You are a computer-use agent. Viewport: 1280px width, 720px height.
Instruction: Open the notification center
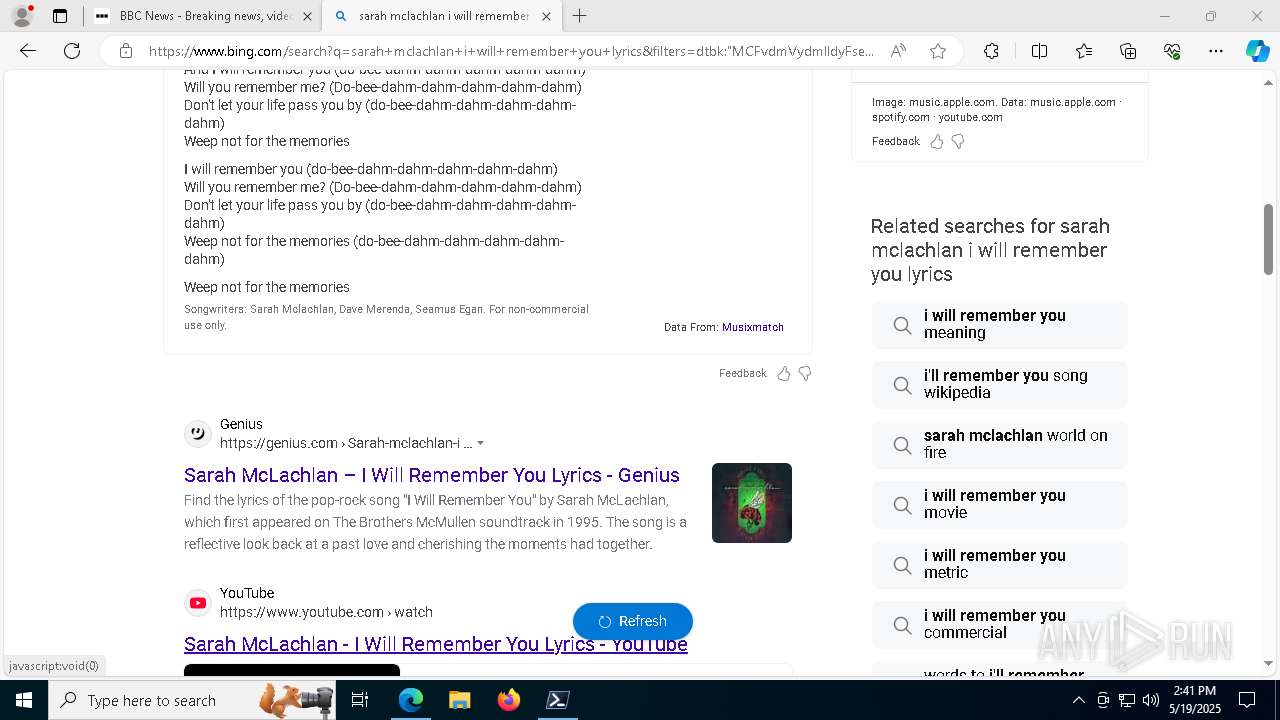1247,700
